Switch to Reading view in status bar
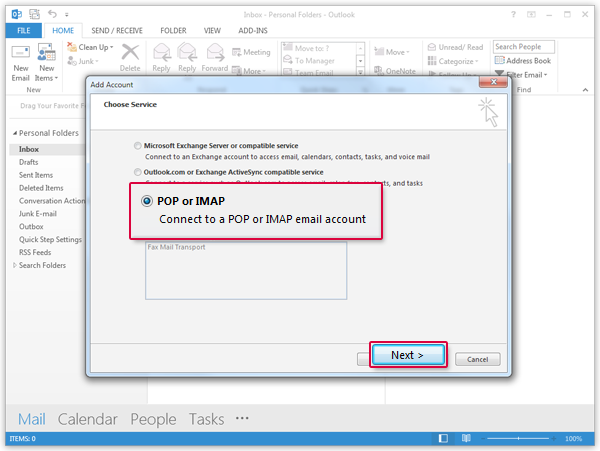Screen dimensions: 600x451 click(x=464, y=438)
